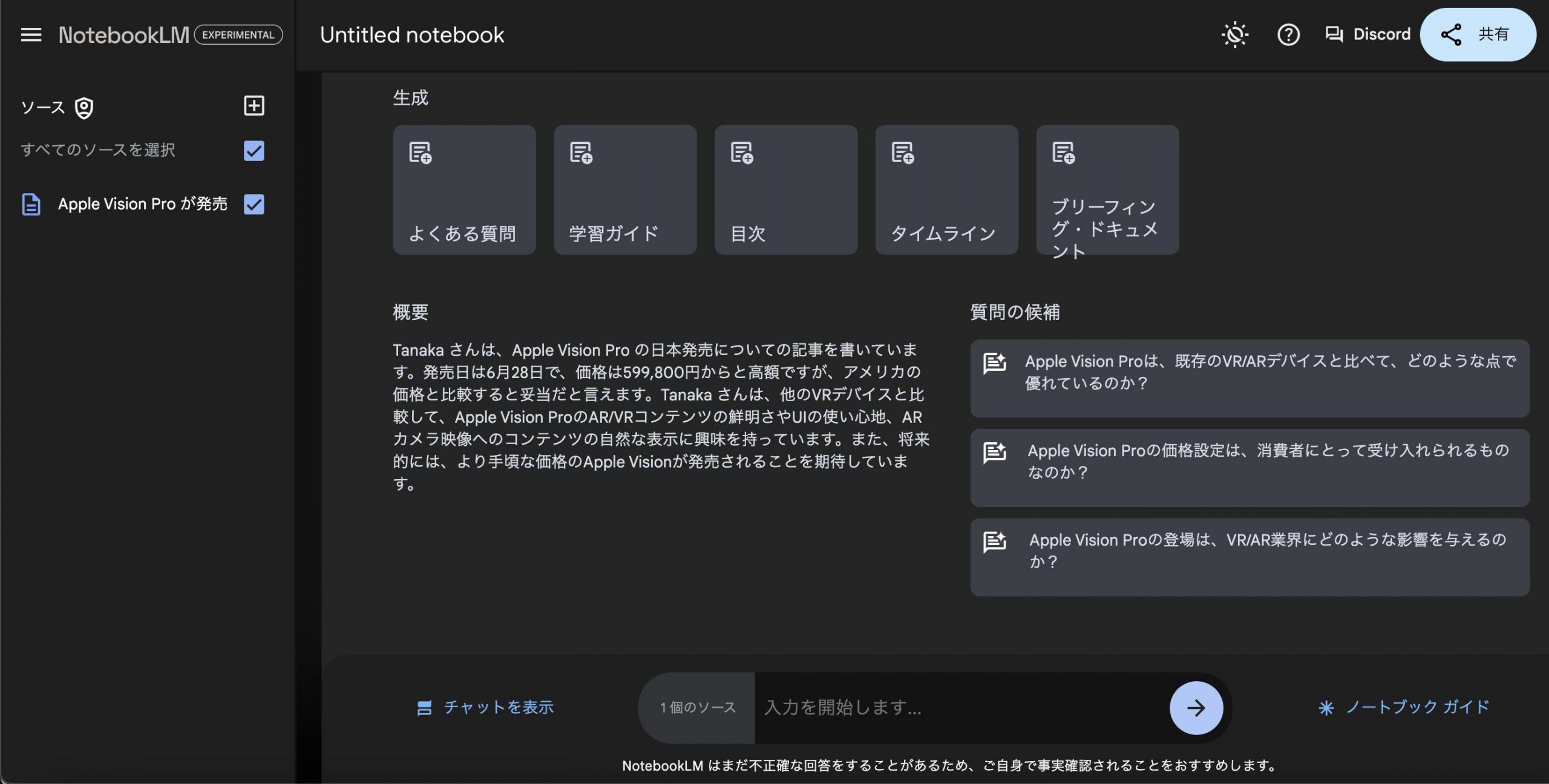1549x784 pixels.
Task: Click the source privacy shield icon
Action: 84,108
